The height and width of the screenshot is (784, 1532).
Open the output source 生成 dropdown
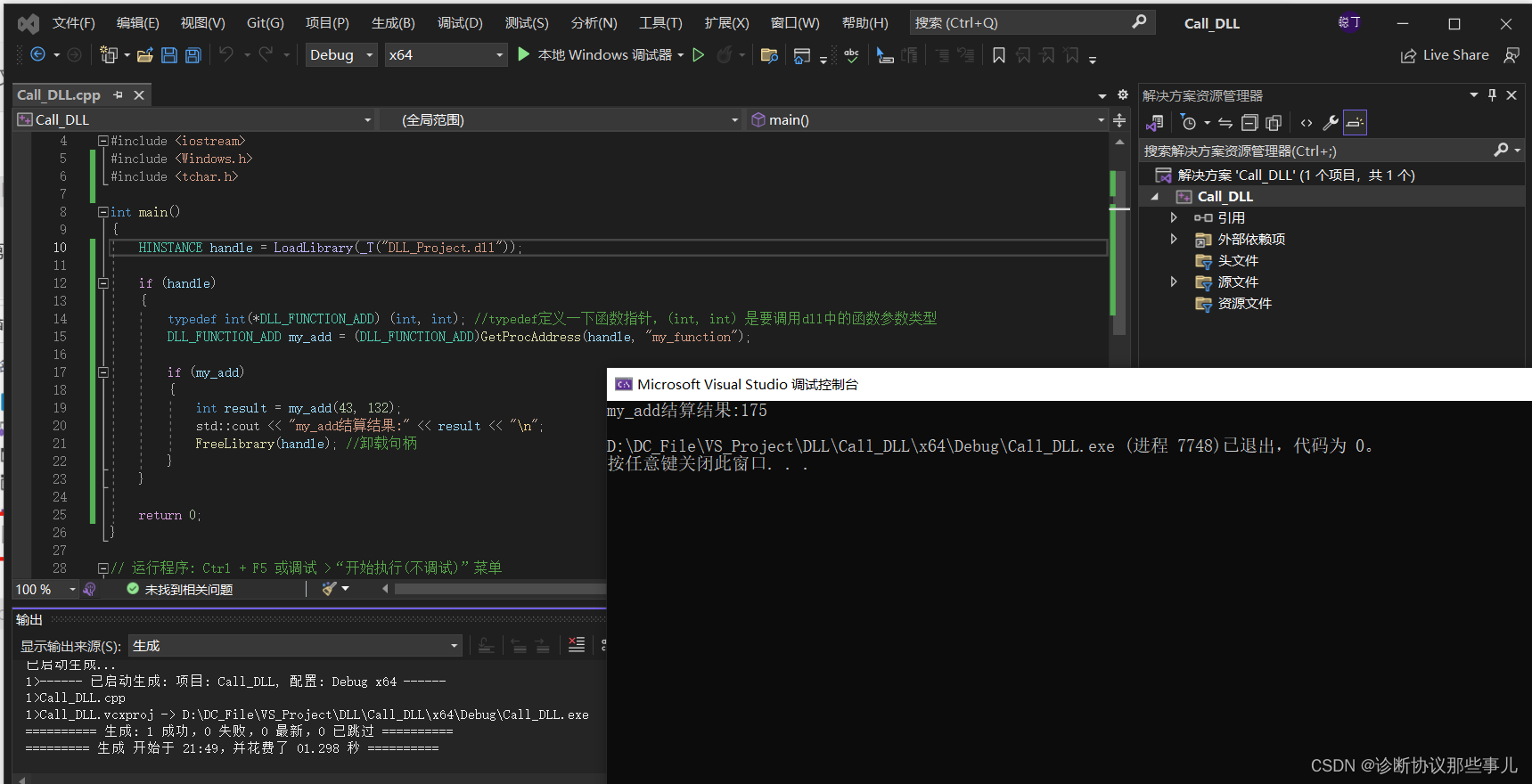[296, 646]
